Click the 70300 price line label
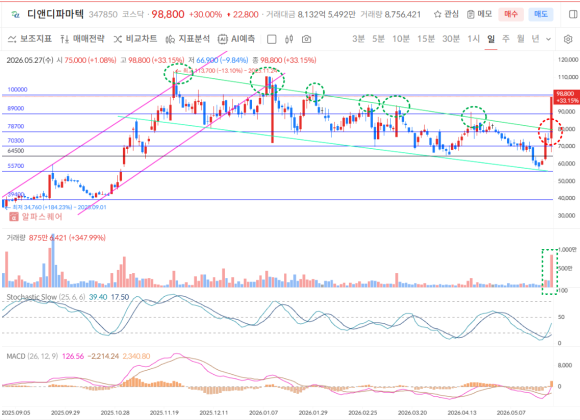 [x=16, y=141]
